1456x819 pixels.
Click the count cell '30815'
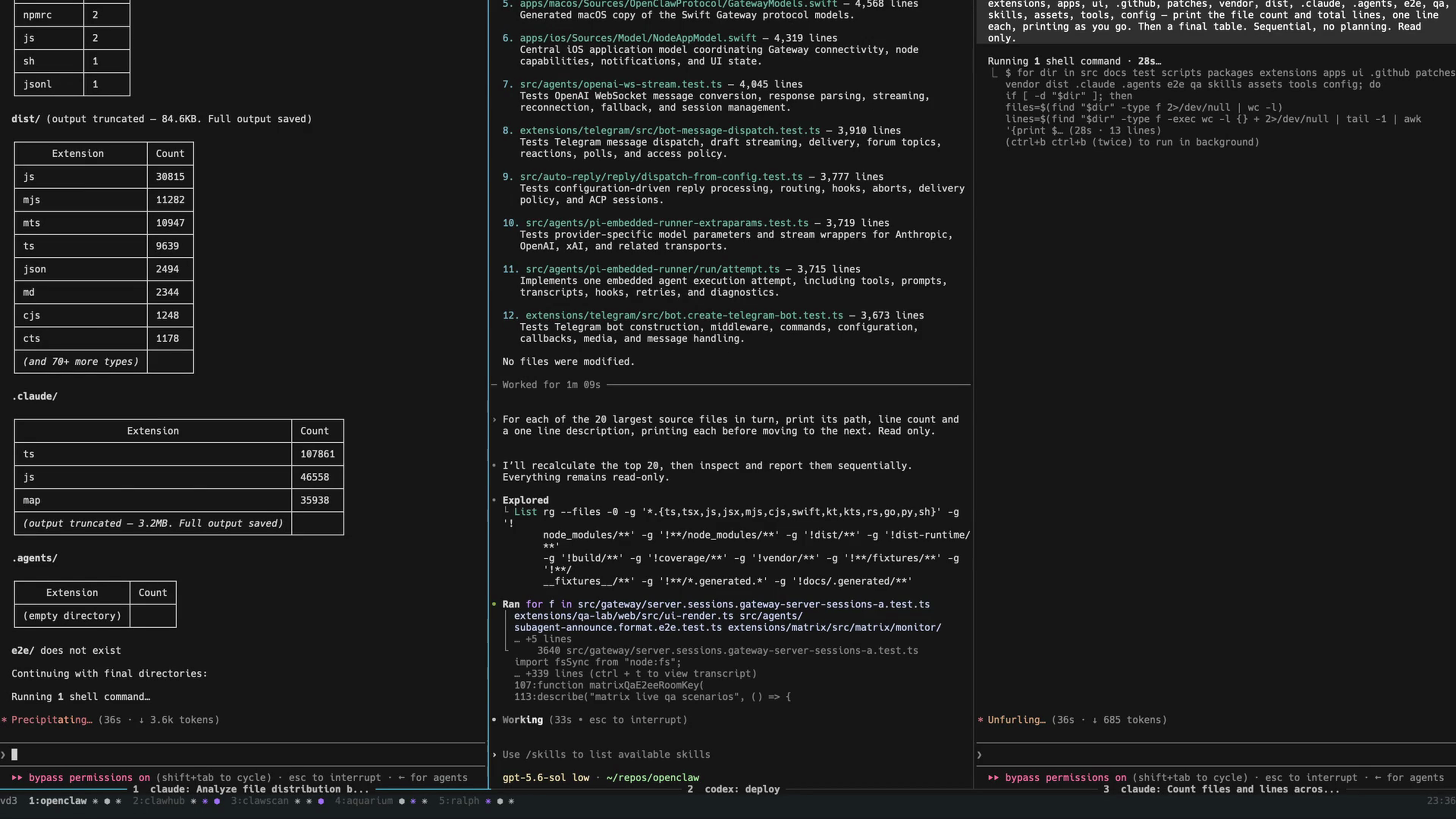pos(170,177)
